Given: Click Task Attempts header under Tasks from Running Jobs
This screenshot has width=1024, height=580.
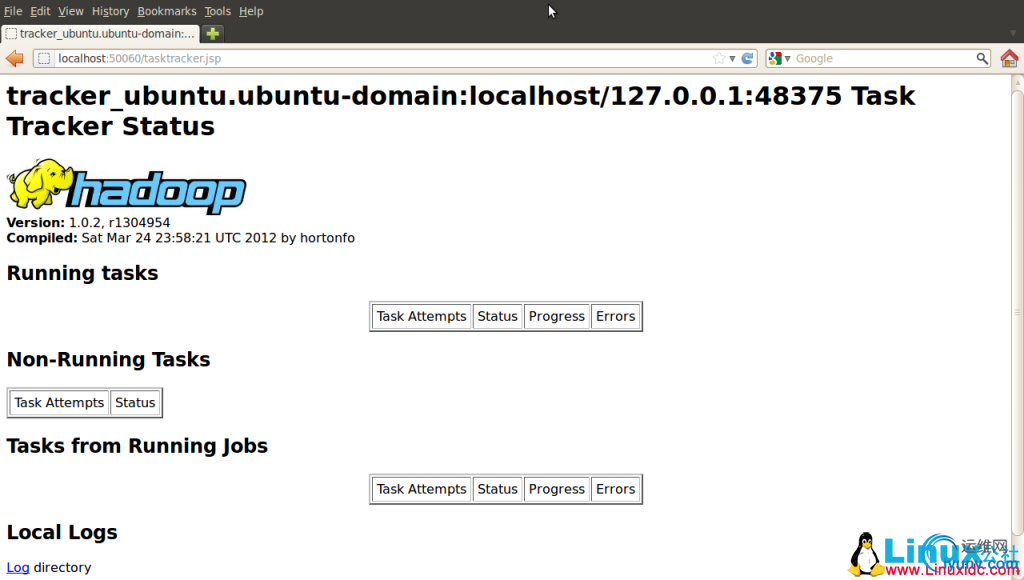Looking at the screenshot, I should pos(421,489).
